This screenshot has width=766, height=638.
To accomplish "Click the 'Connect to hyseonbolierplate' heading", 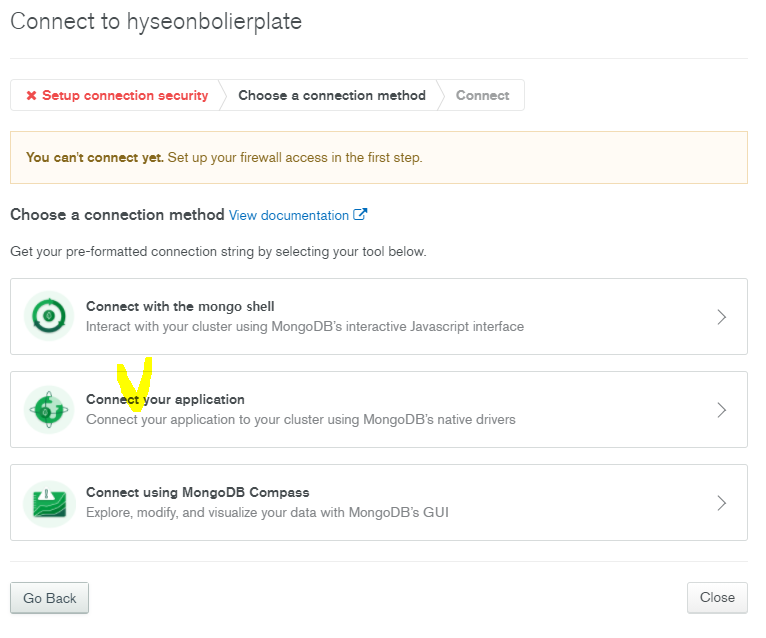I will tap(156, 22).
